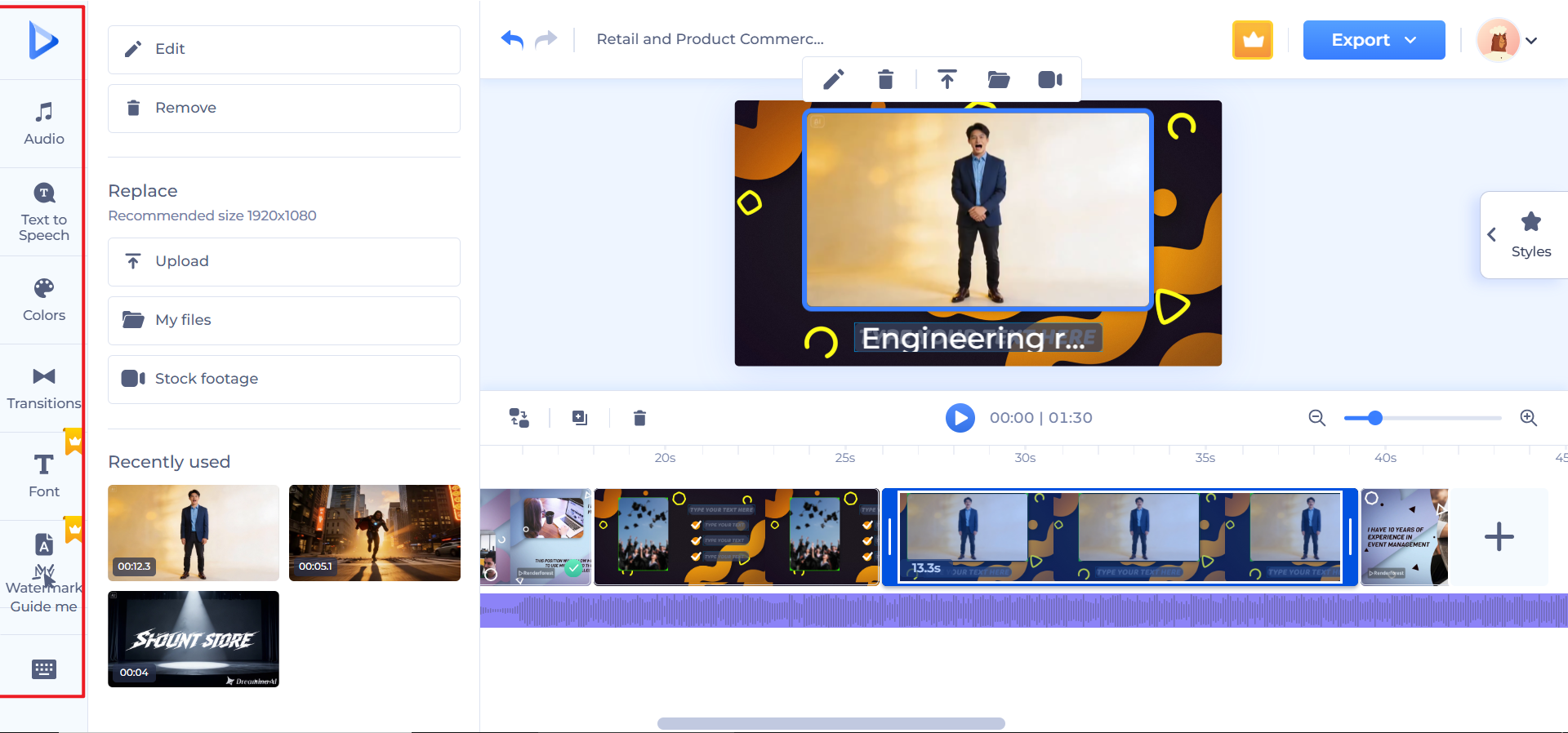The height and width of the screenshot is (733, 1568).
Task: Undo the last action
Action: click(x=512, y=39)
